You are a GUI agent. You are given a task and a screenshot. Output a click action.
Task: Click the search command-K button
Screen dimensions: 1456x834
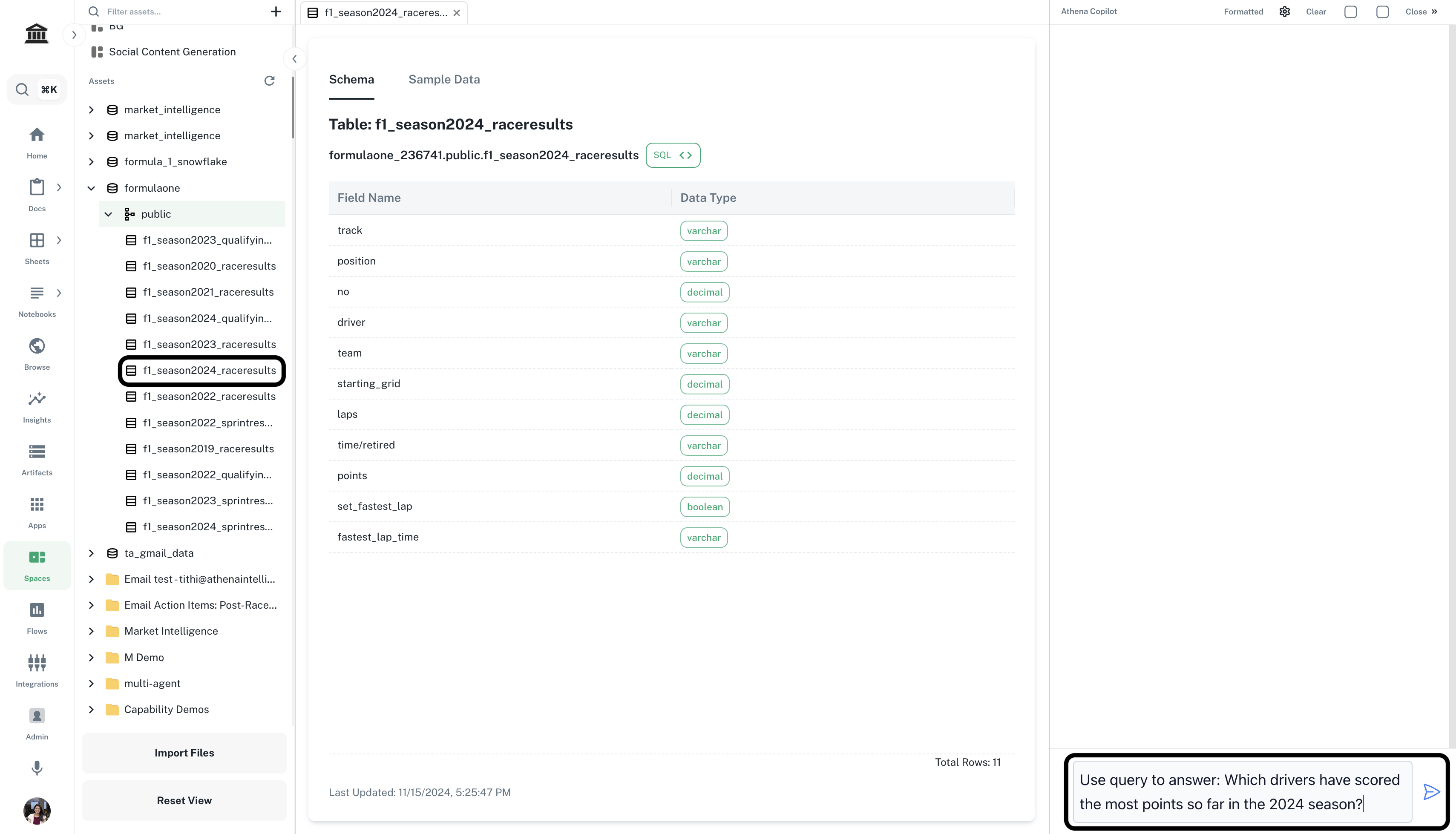pos(37,89)
